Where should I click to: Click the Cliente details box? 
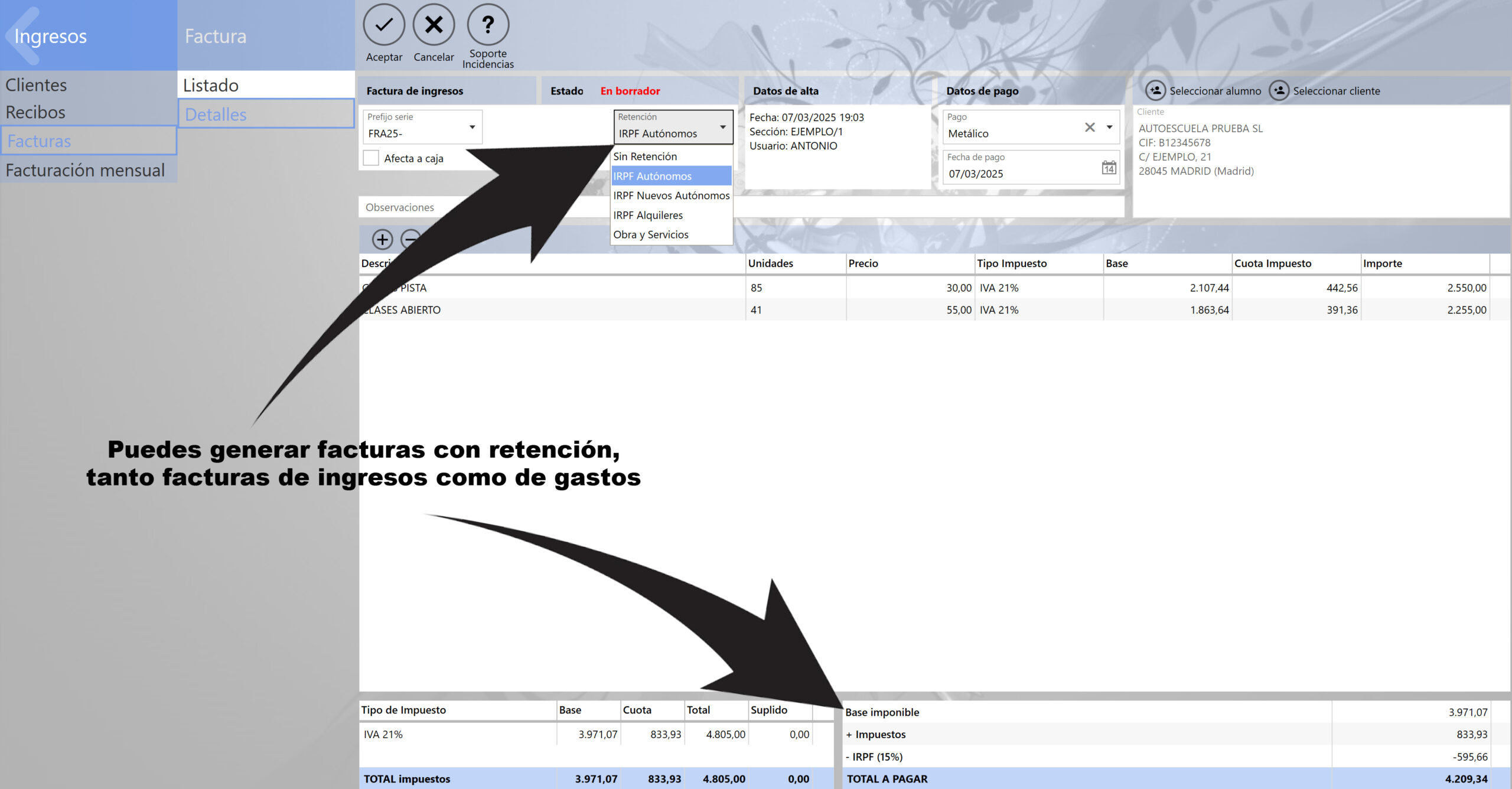tap(1321, 161)
